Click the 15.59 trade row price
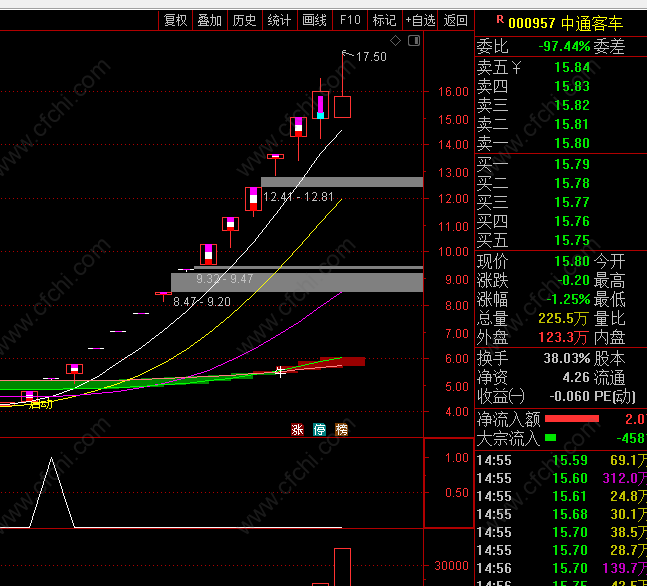Viewport: 647px width, 586px height. (570, 460)
